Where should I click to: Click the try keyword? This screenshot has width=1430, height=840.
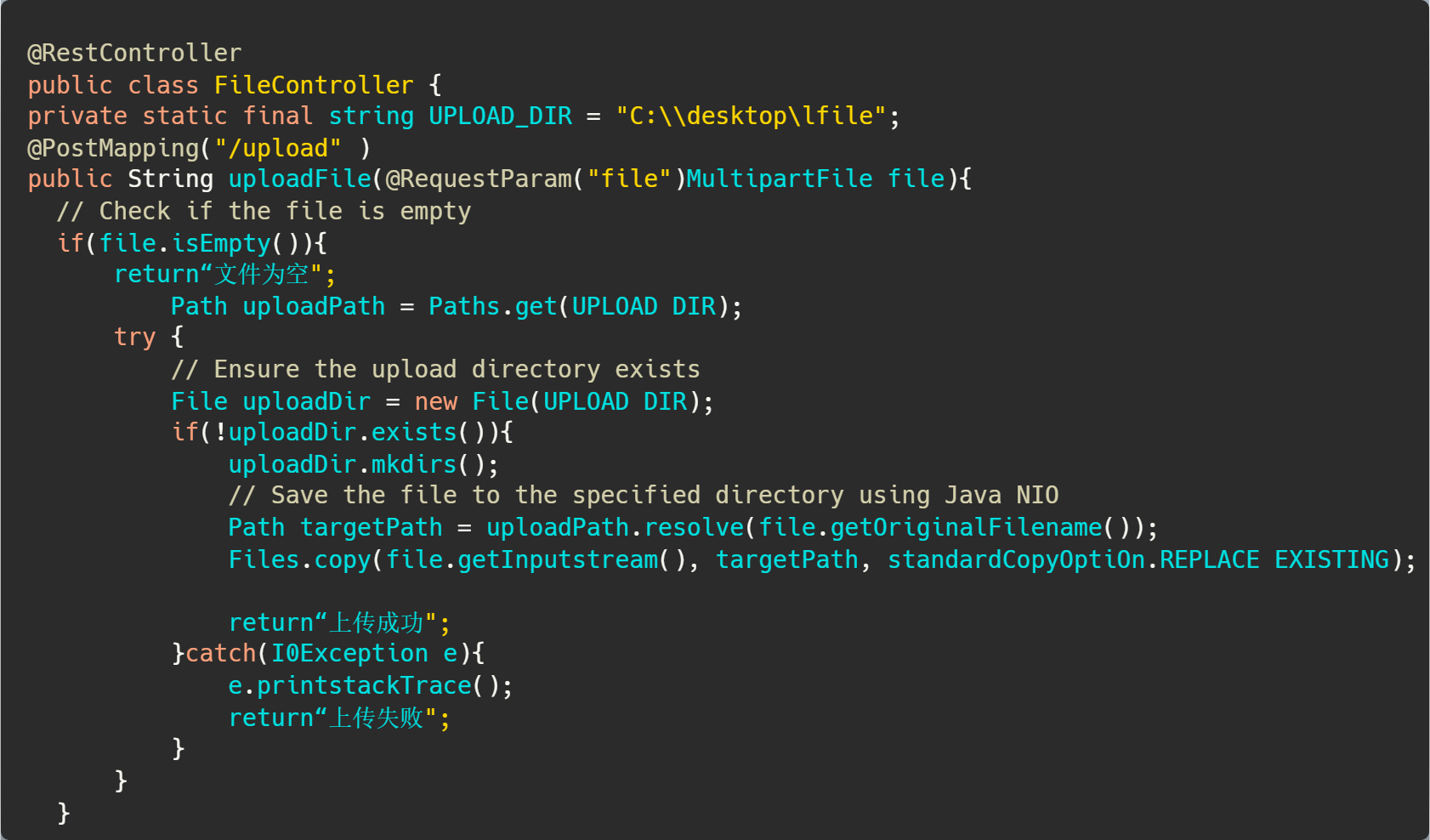coord(134,338)
